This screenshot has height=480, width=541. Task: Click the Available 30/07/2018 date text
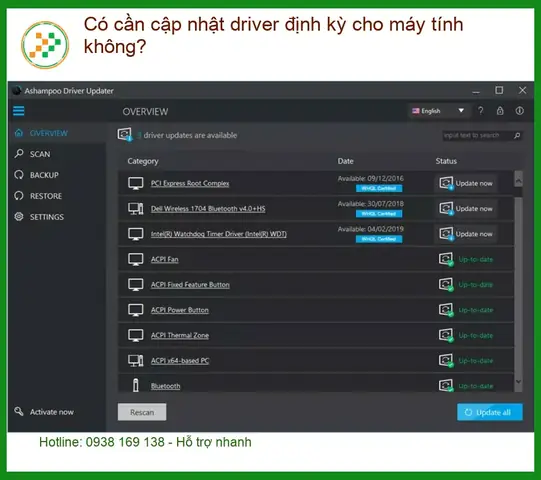click(371, 204)
